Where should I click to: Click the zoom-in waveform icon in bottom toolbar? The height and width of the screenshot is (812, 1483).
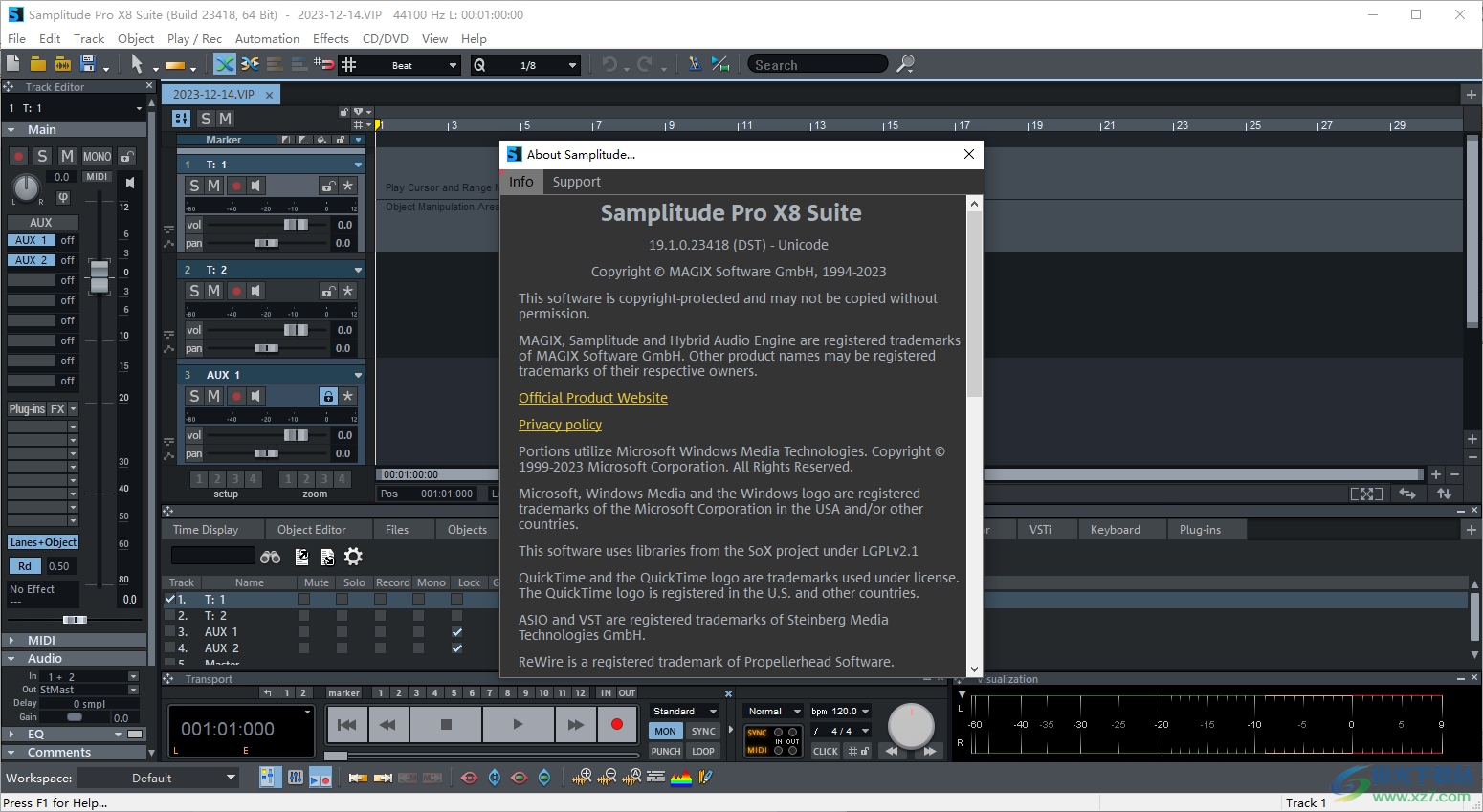click(582, 778)
